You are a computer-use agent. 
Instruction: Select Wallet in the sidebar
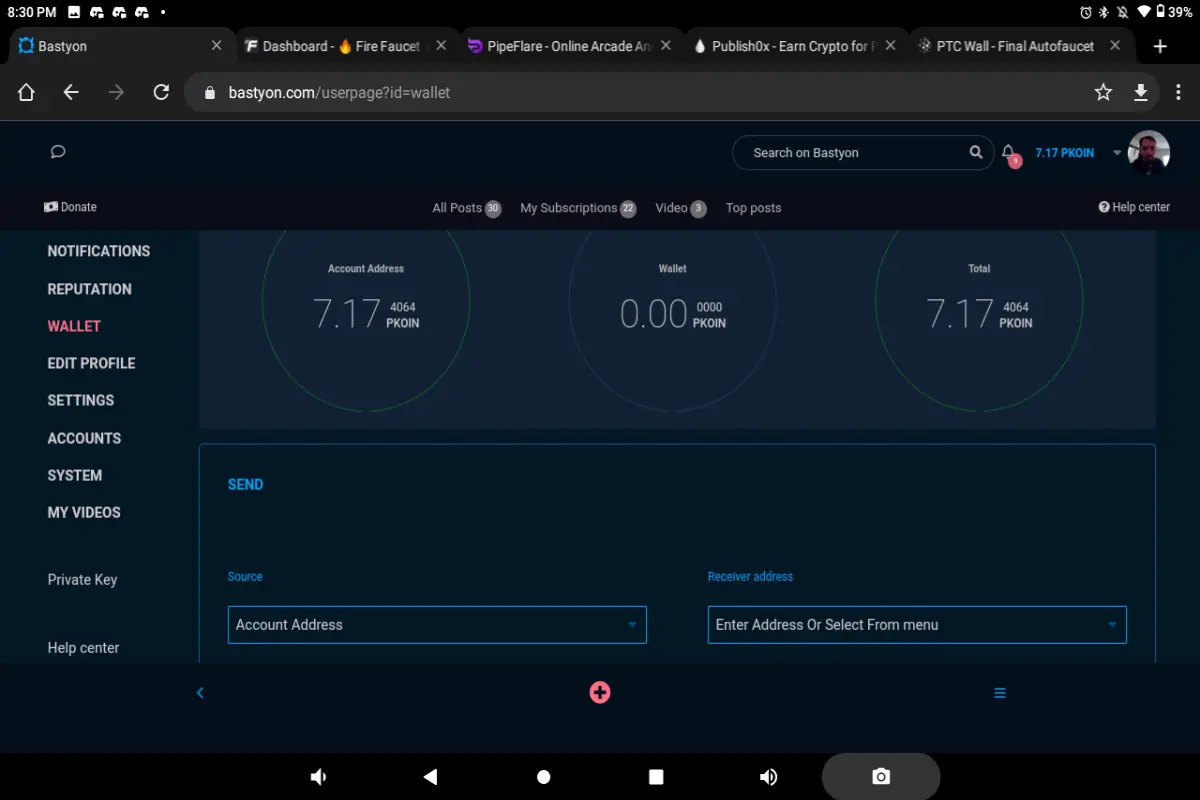pos(74,326)
